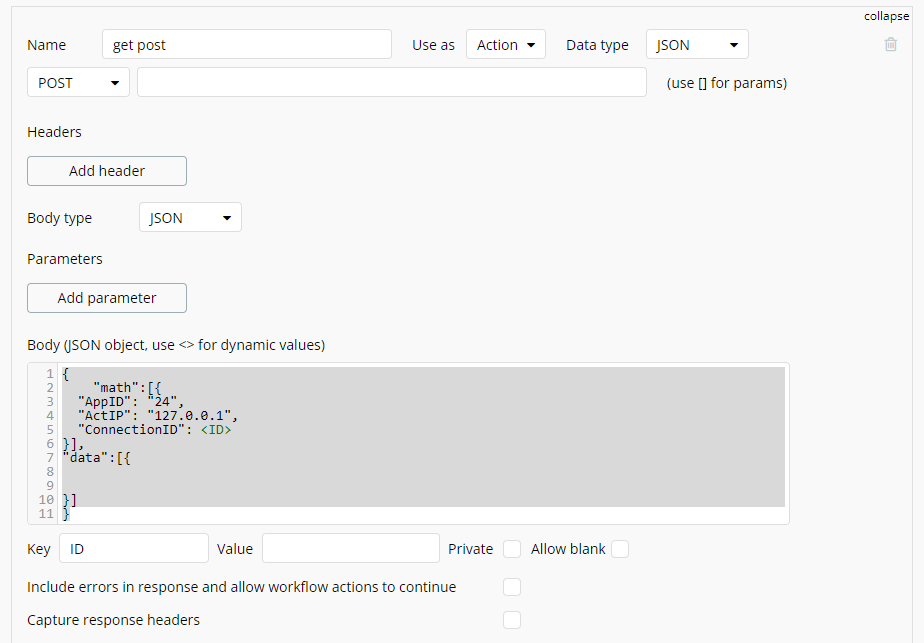This screenshot has height=643, width=924.
Task: Open the Data type JSON dropdown
Action: 696,44
